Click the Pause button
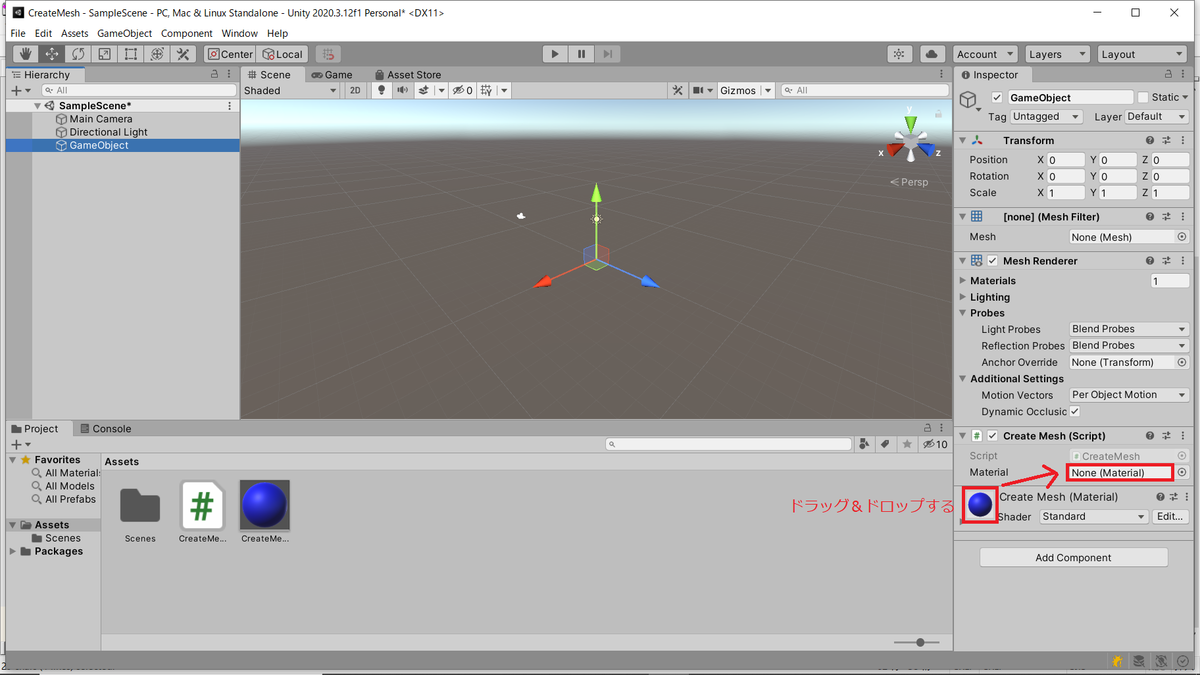Viewport: 1200px width, 675px height. [581, 54]
